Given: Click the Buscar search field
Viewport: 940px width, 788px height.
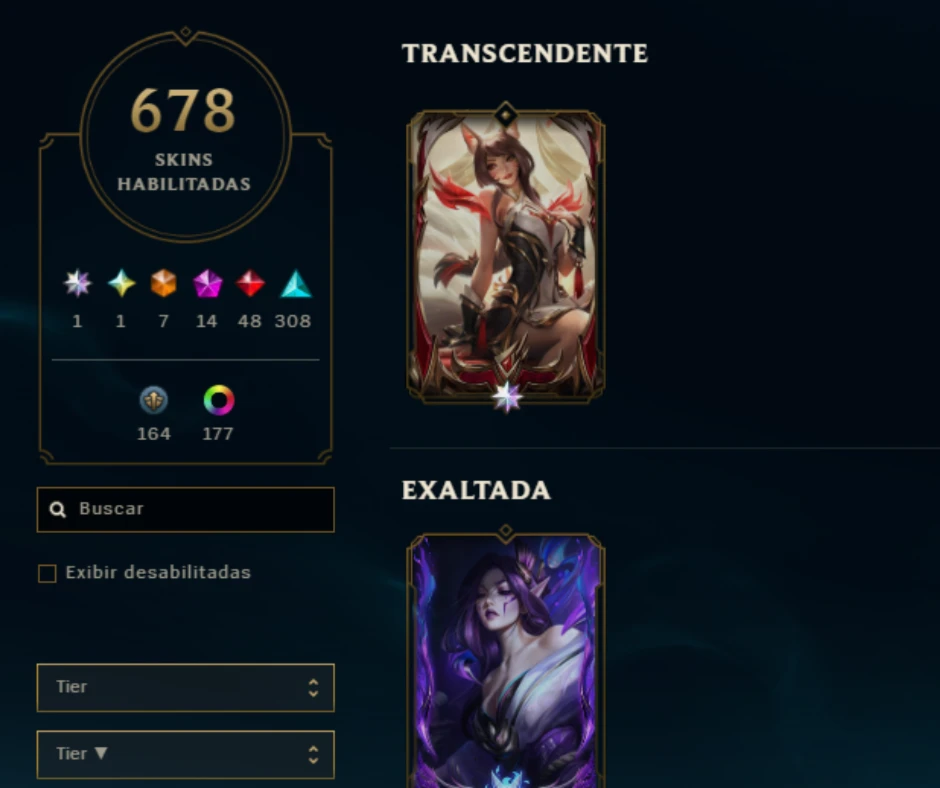Looking at the screenshot, I should [185, 510].
